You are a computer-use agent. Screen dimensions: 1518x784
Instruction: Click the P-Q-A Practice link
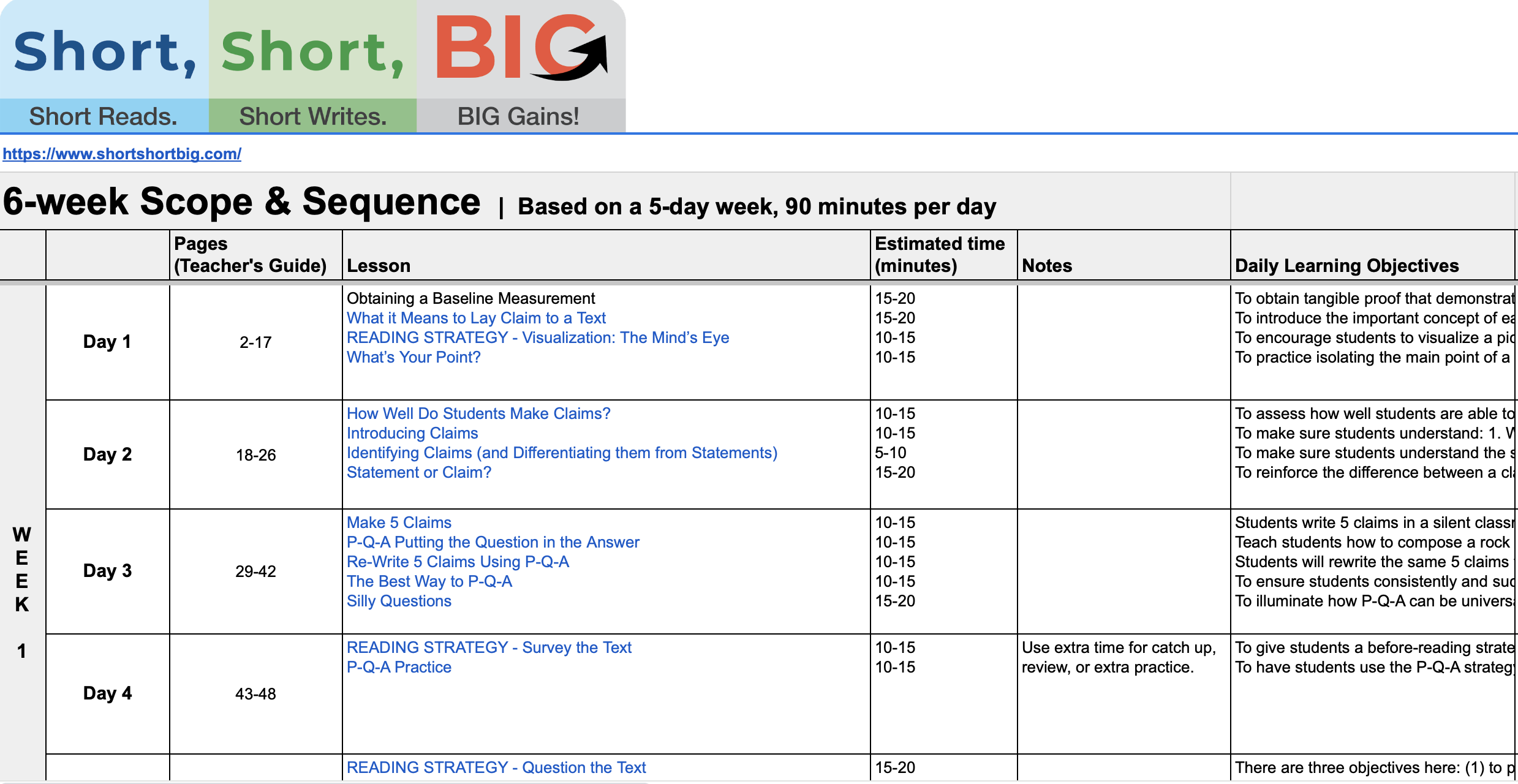pyautogui.click(x=399, y=667)
